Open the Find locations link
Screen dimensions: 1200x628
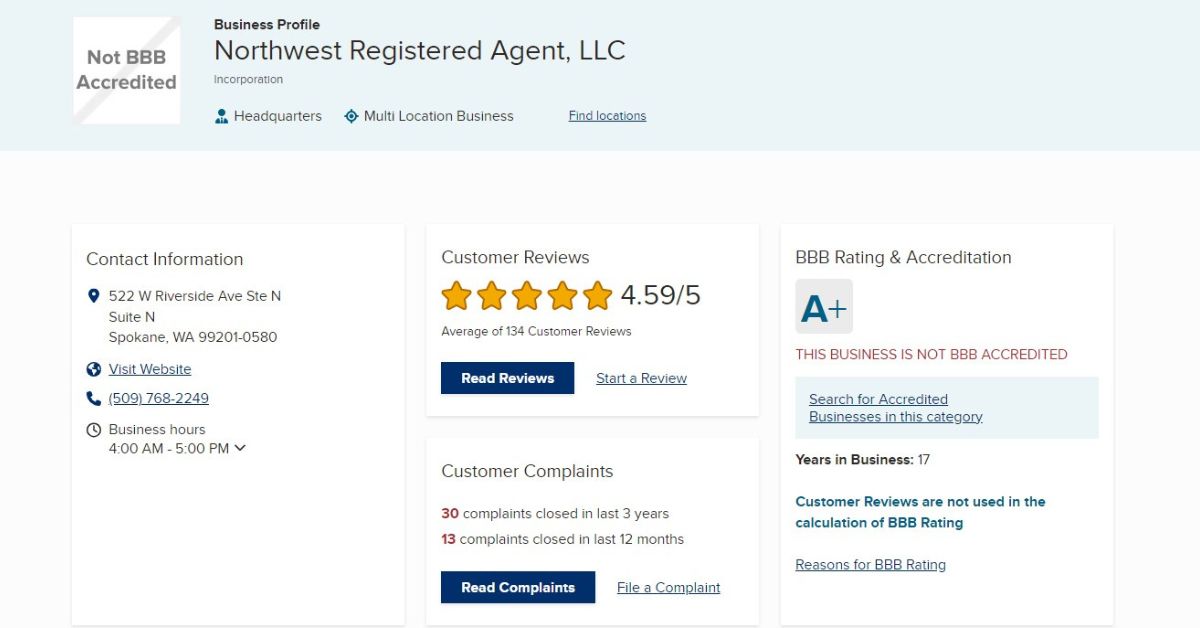click(x=606, y=115)
